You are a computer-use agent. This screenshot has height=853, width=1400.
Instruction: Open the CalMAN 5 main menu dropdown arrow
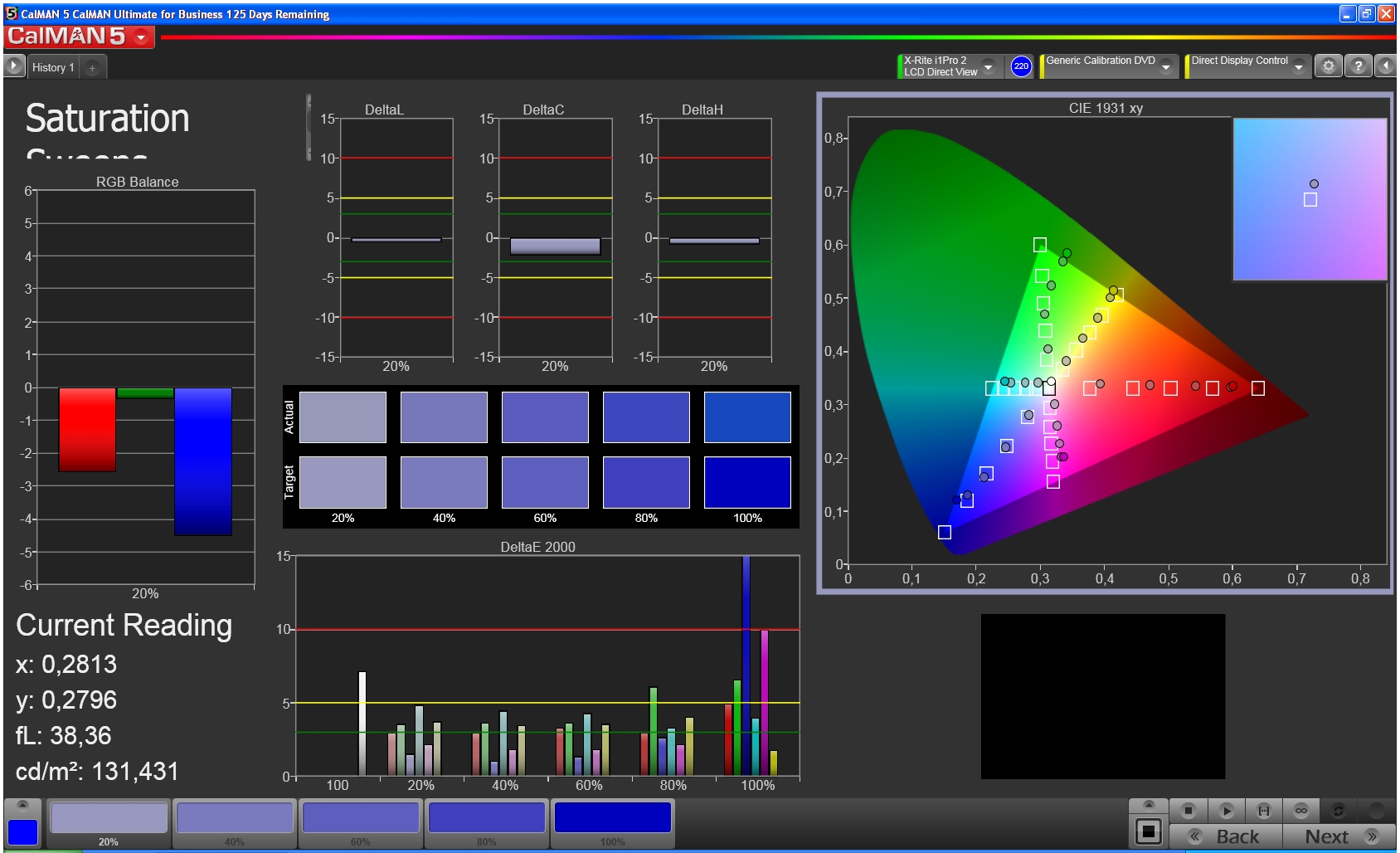coord(141,37)
